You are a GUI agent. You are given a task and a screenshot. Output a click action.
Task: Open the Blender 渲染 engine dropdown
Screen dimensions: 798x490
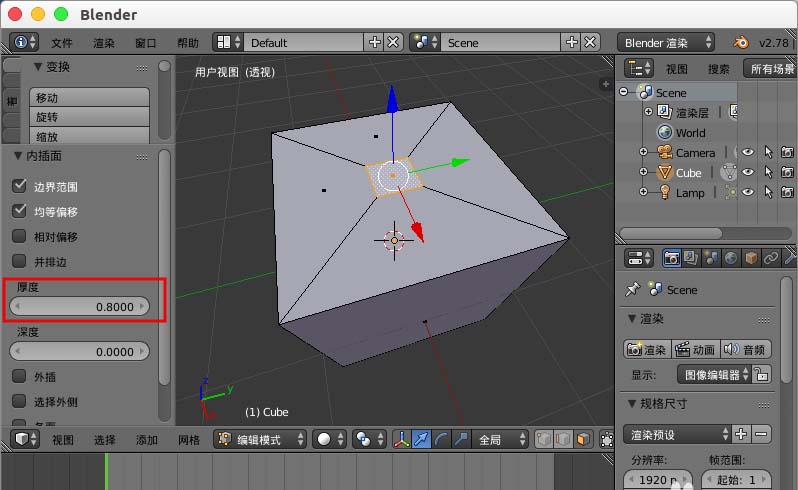pyautogui.click(x=667, y=42)
